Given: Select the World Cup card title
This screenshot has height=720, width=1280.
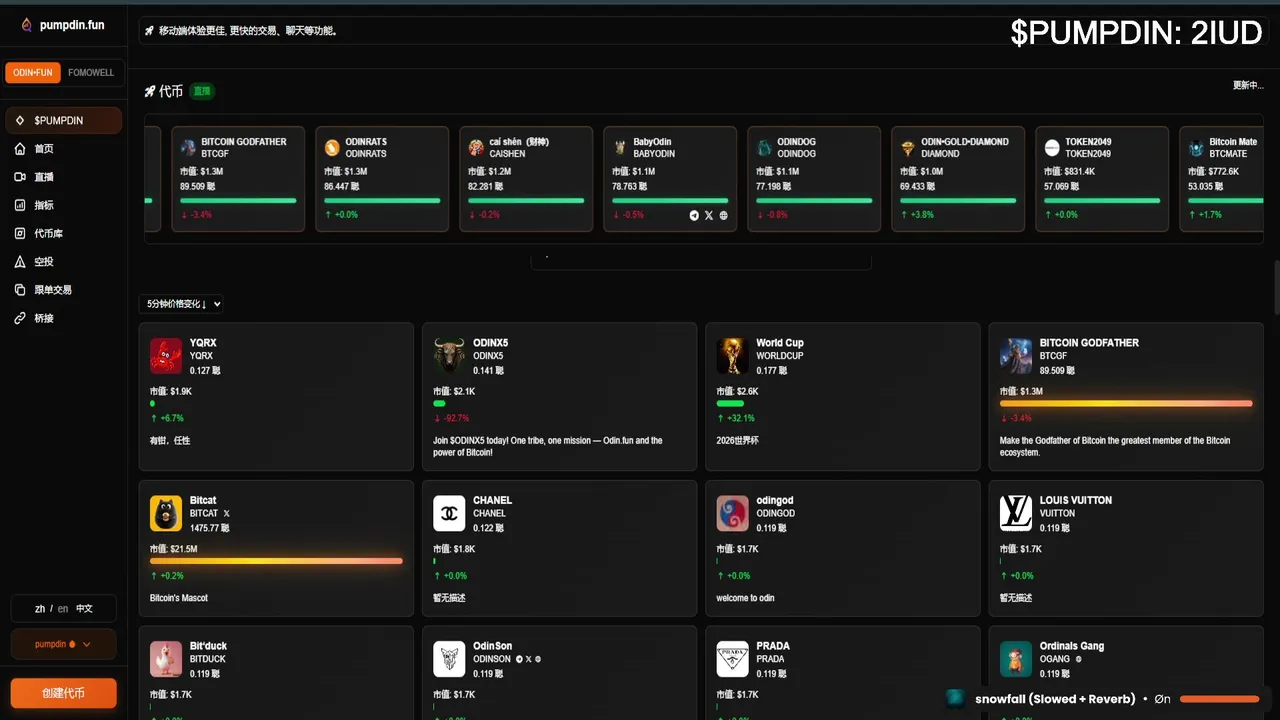Looking at the screenshot, I should (x=780, y=343).
